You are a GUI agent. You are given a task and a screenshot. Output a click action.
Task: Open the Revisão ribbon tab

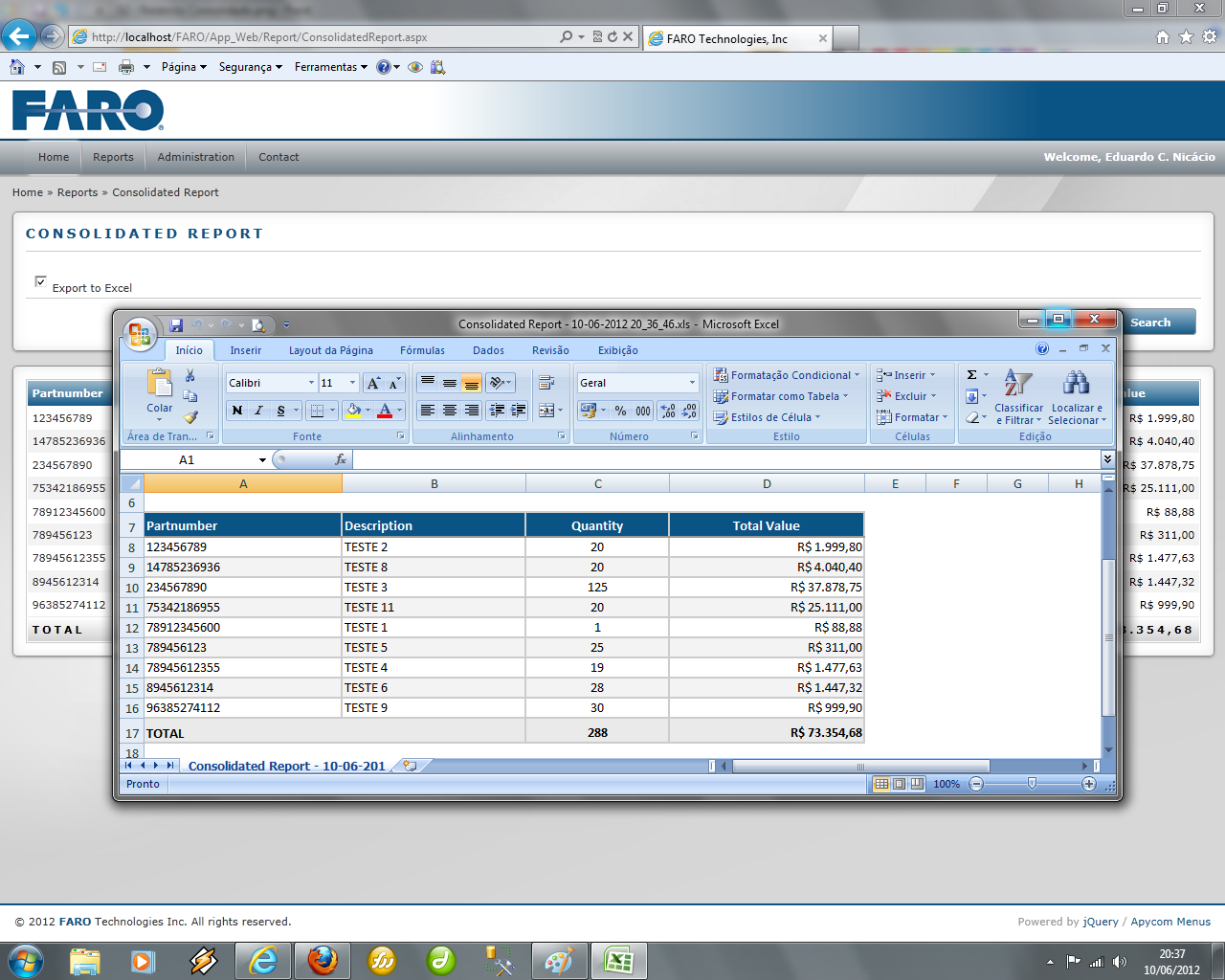(550, 350)
